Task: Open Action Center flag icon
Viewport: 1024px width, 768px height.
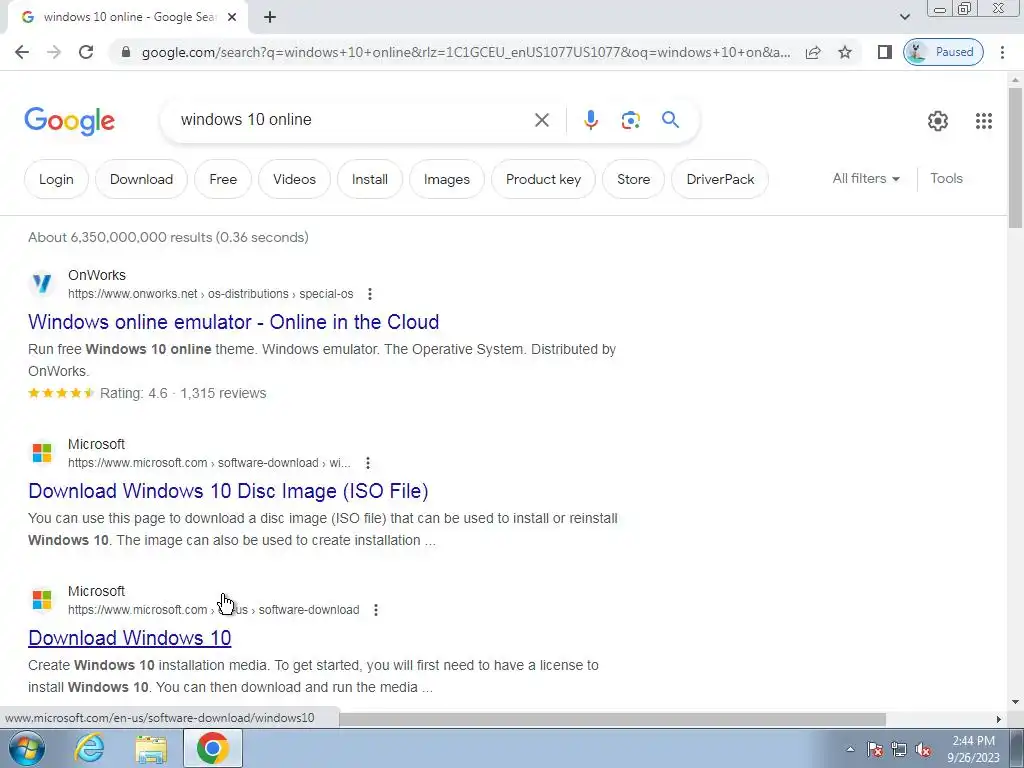Action: click(x=875, y=749)
